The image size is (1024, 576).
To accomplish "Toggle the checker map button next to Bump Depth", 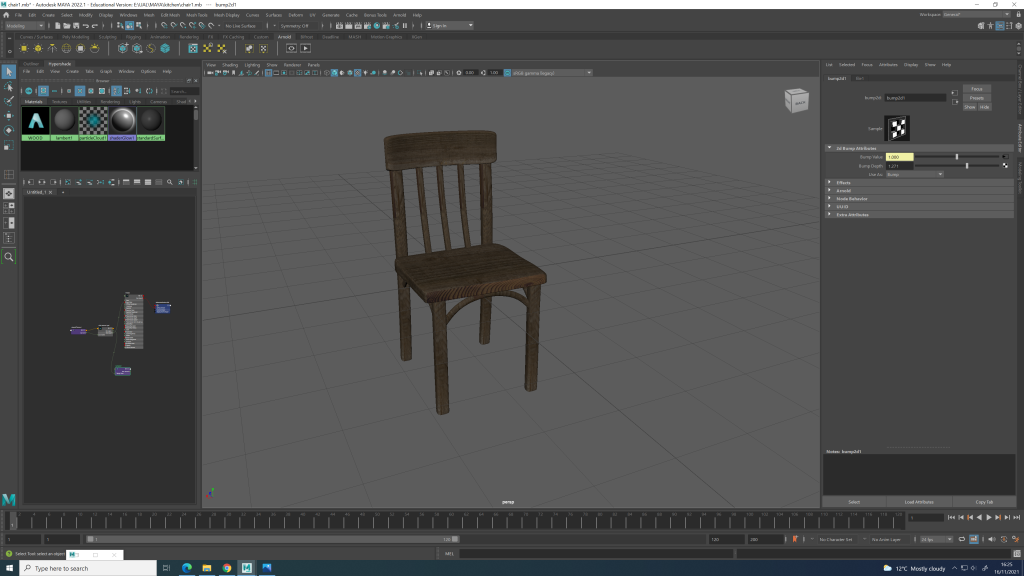I will point(1005,166).
